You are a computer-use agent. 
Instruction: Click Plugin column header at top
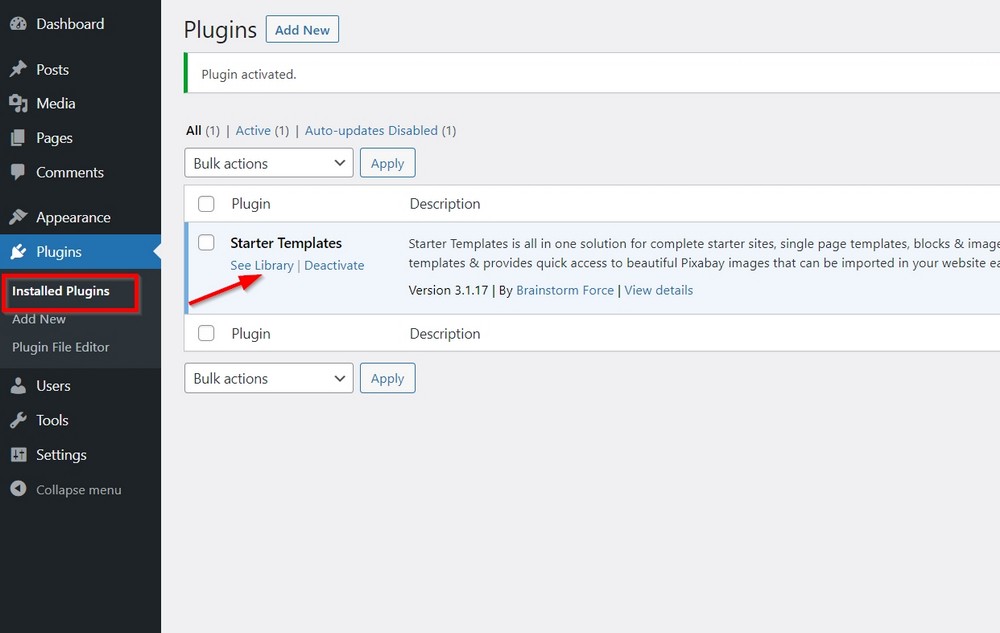pos(251,204)
